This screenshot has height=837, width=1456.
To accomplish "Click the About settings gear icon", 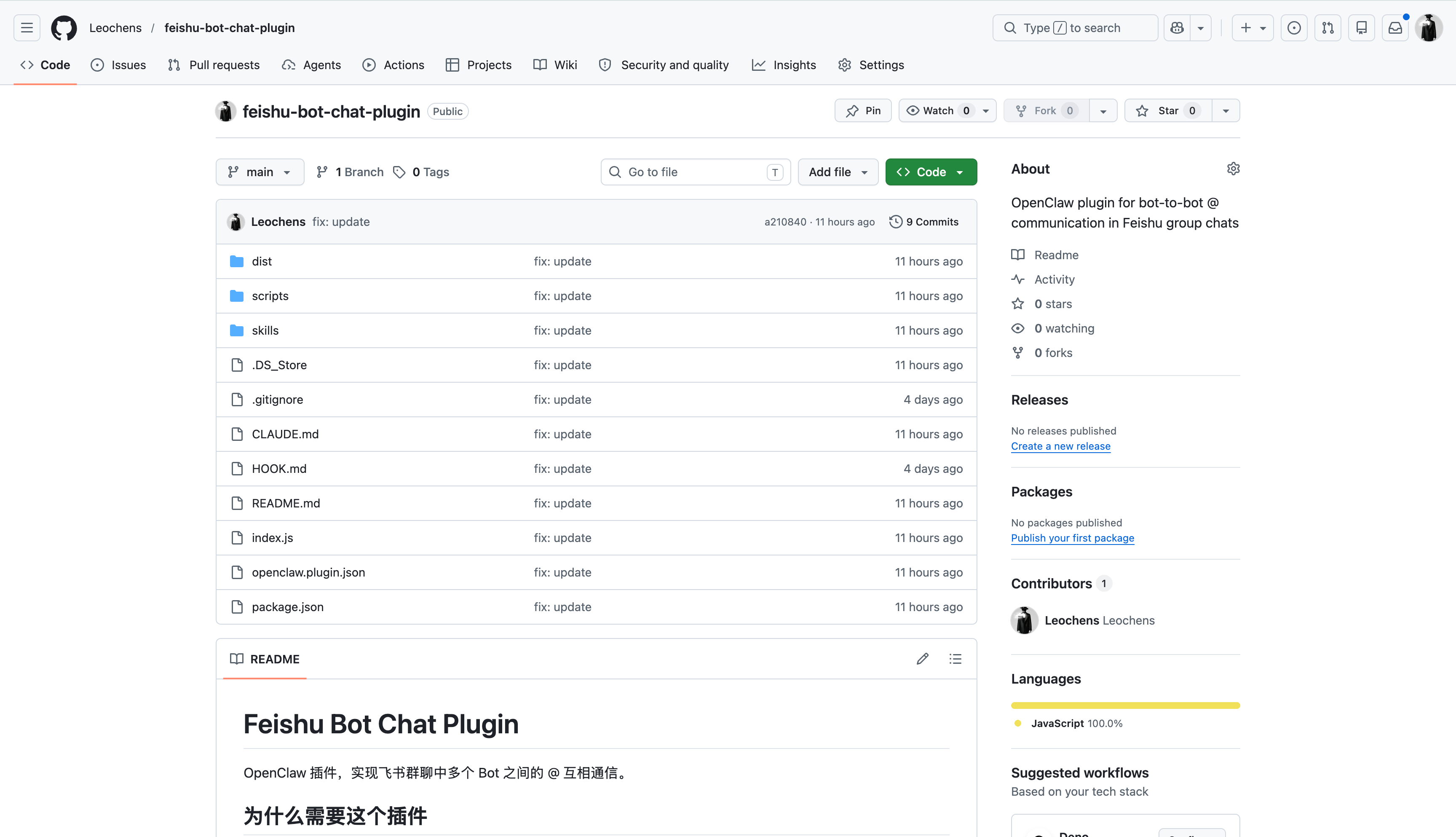I will point(1233,169).
